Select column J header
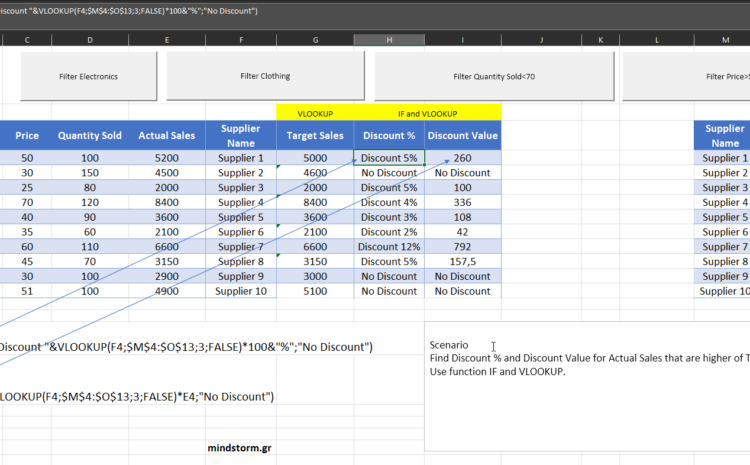 (x=541, y=40)
